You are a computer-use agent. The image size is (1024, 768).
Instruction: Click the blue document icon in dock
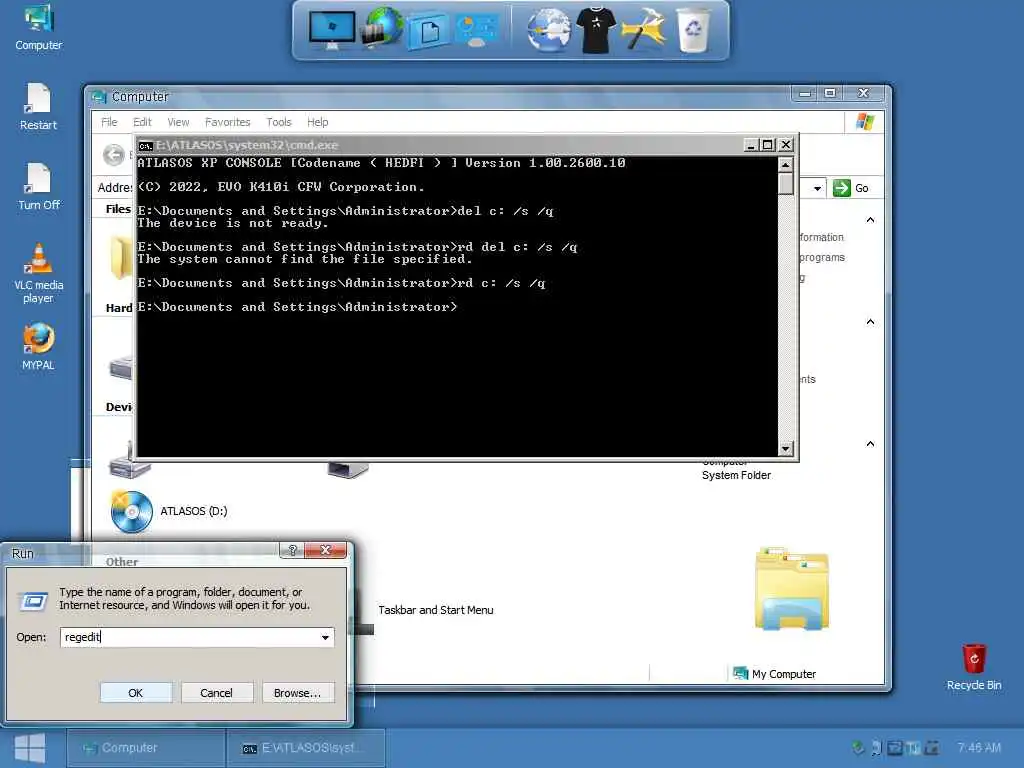click(428, 31)
